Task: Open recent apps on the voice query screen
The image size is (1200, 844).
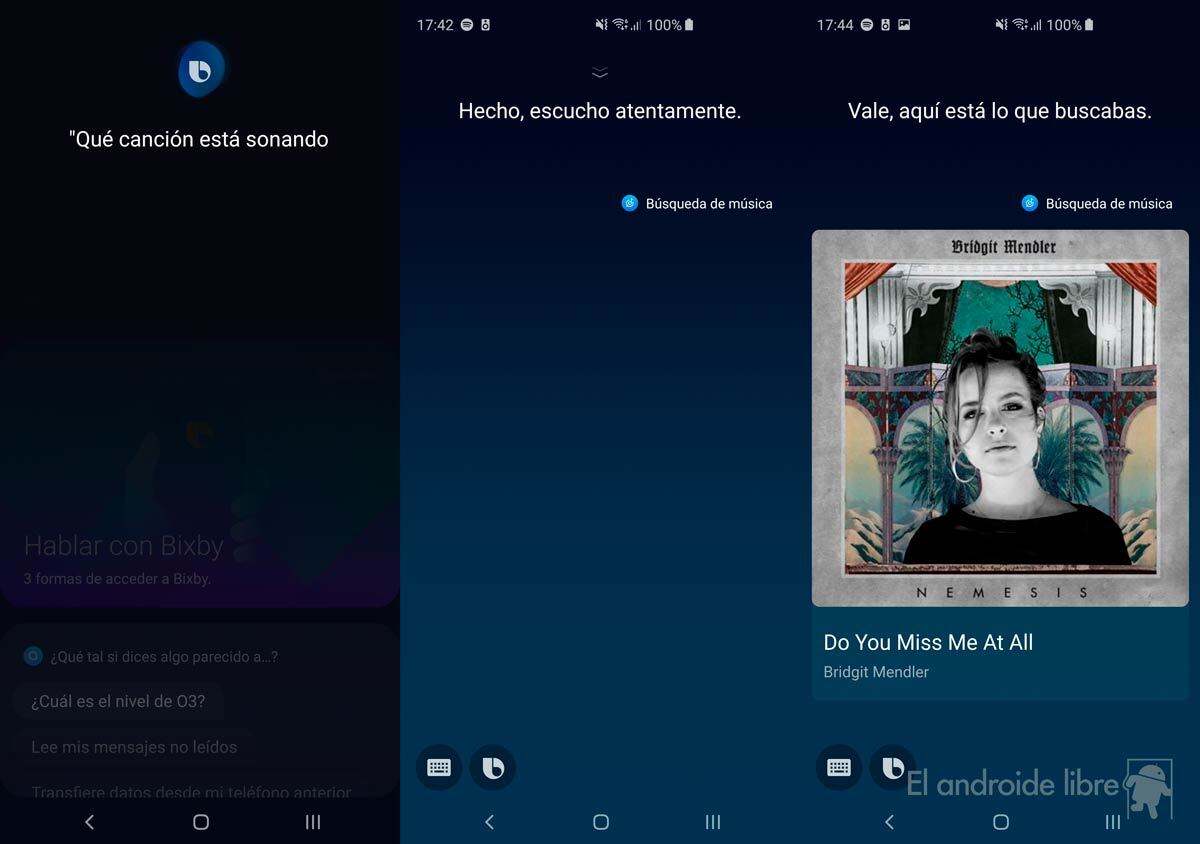Action: [x=312, y=821]
